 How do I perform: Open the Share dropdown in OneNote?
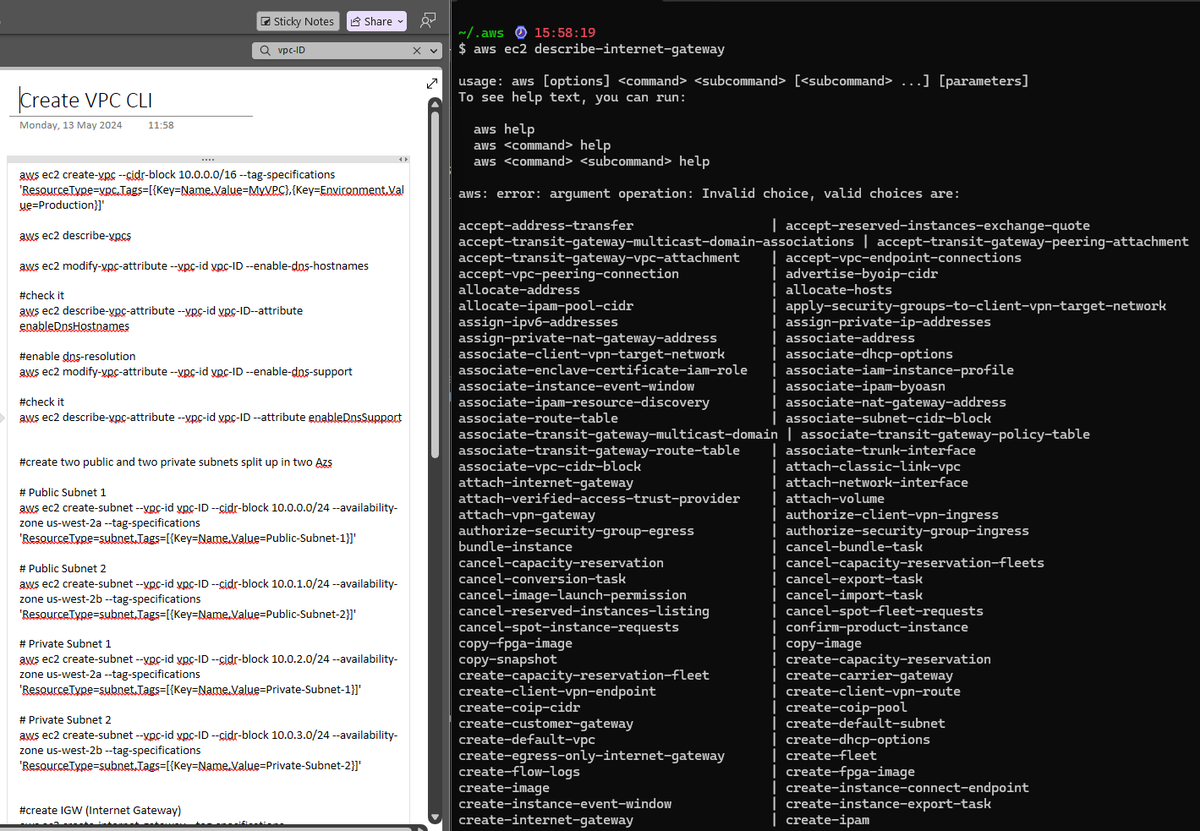pos(377,21)
